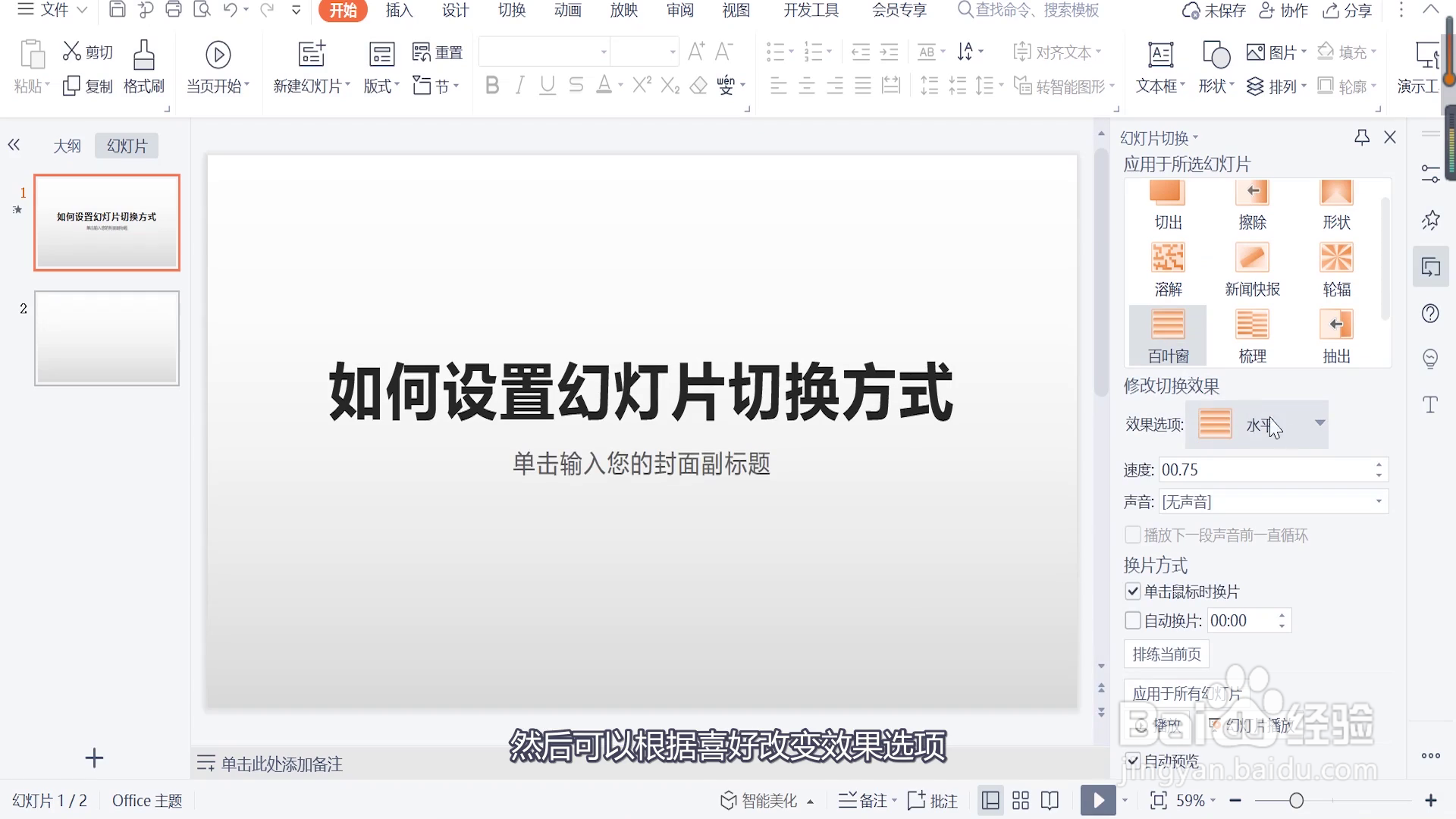Image resolution: width=1456 pixels, height=819 pixels.
Task: Enable the 自动换片 auto-advance checkbox
Action: click(1133, 620)
